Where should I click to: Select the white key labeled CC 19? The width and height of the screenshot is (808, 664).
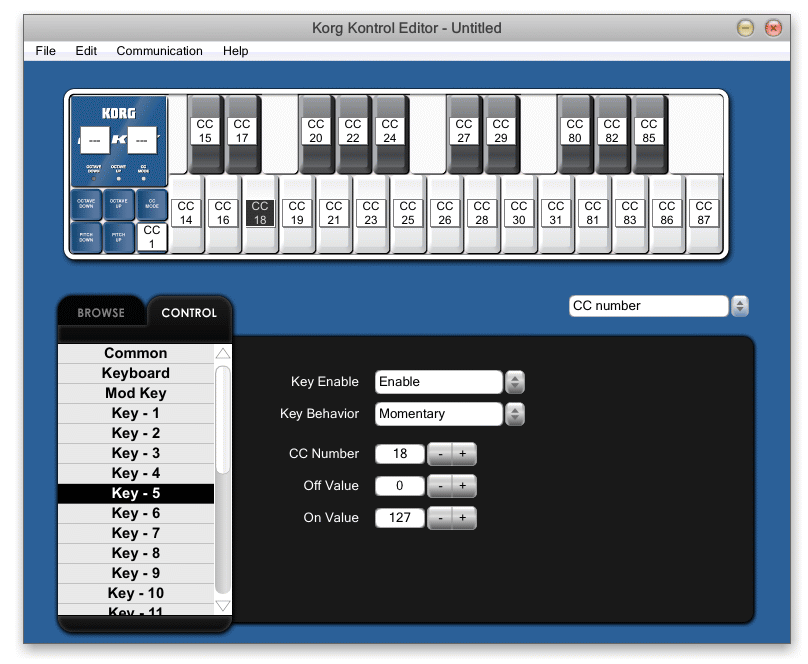(297, 213)
